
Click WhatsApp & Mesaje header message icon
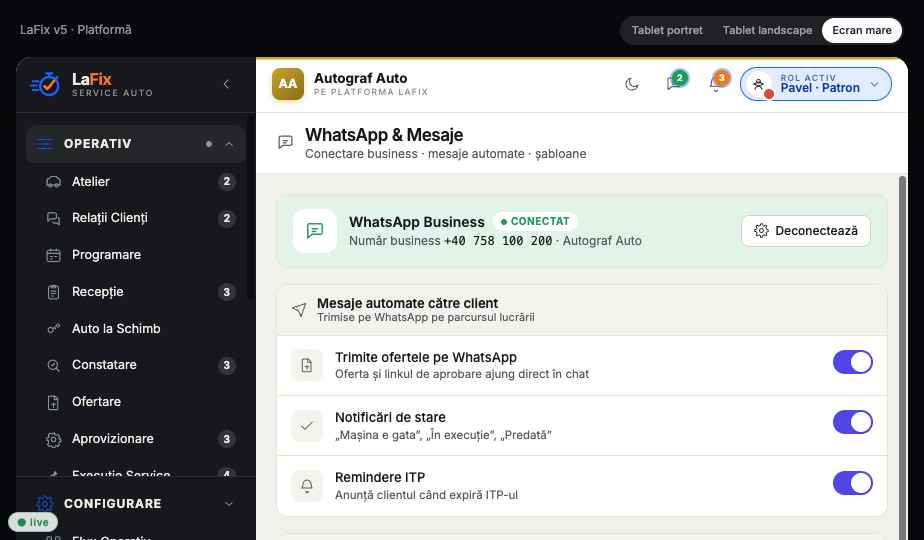[x=285, y=142]
